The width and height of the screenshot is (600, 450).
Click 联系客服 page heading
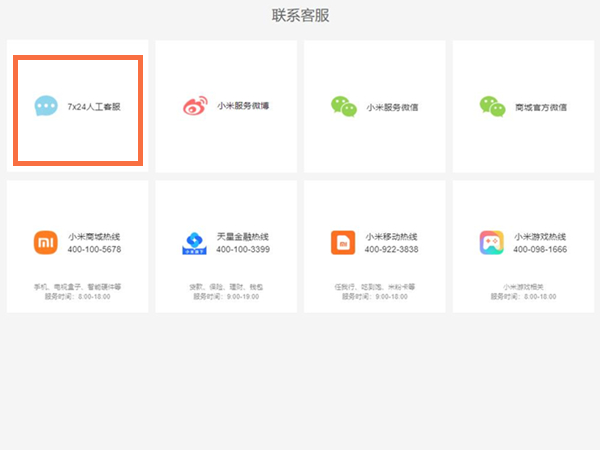click(x=300, y=15)
